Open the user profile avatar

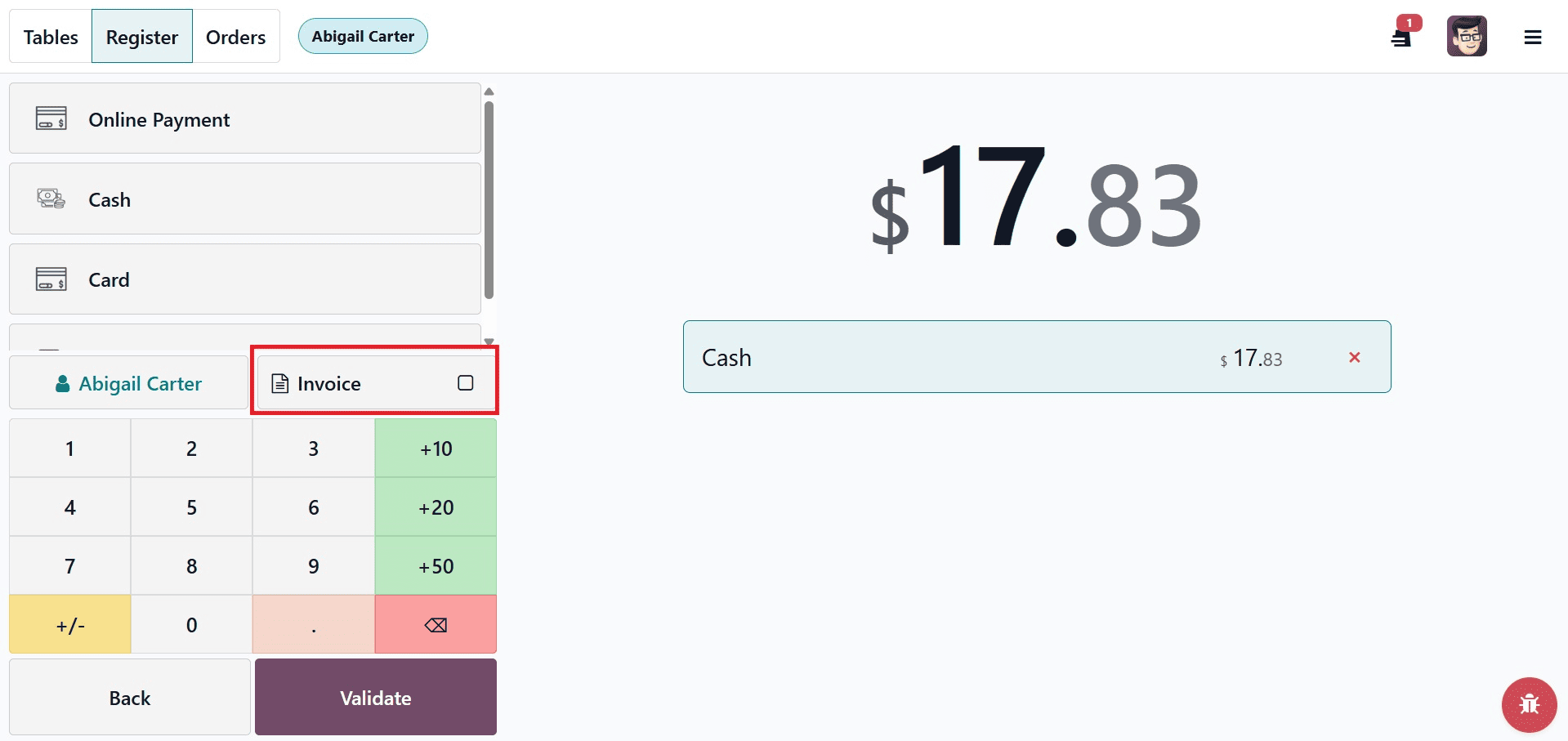[x=1467, y=36]
